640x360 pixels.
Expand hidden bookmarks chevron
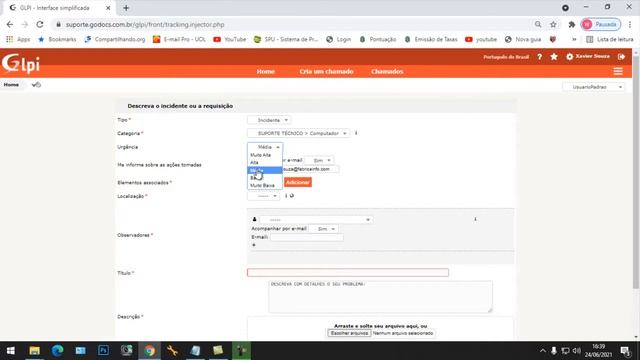click(574, 39)
